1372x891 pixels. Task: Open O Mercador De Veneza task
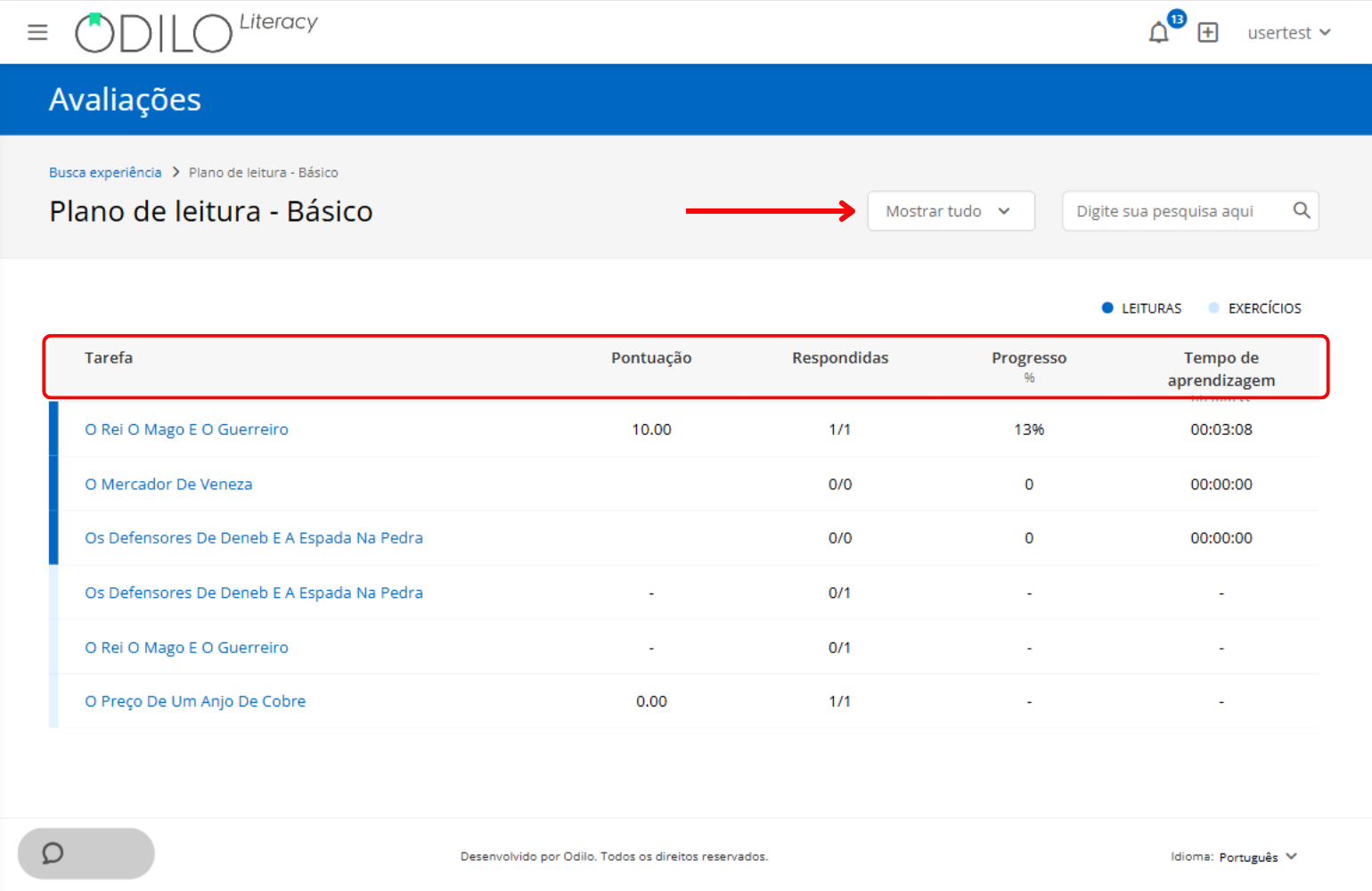point(168,485)
